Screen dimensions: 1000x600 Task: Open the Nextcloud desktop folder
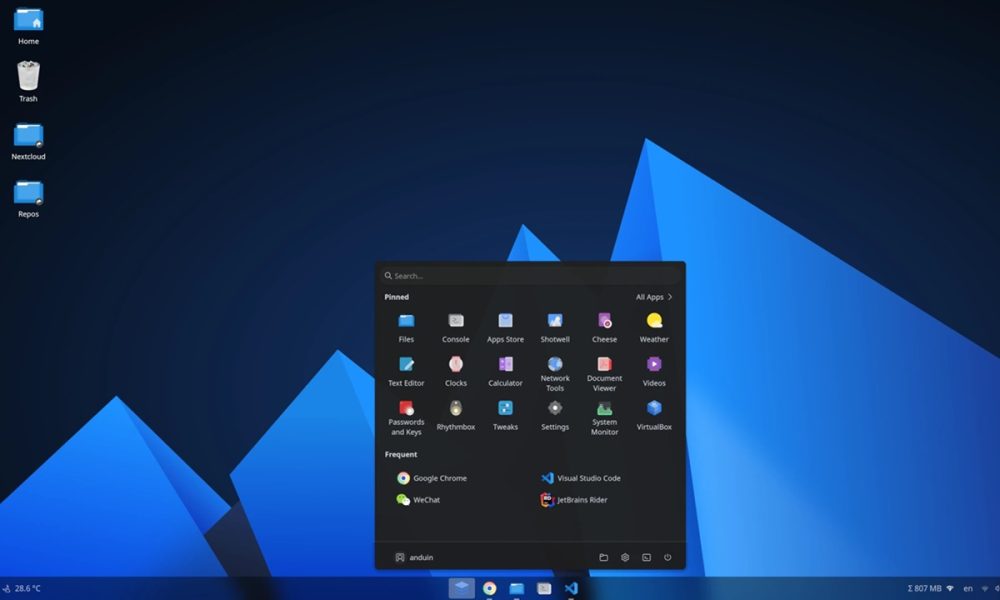click(28, 141)
